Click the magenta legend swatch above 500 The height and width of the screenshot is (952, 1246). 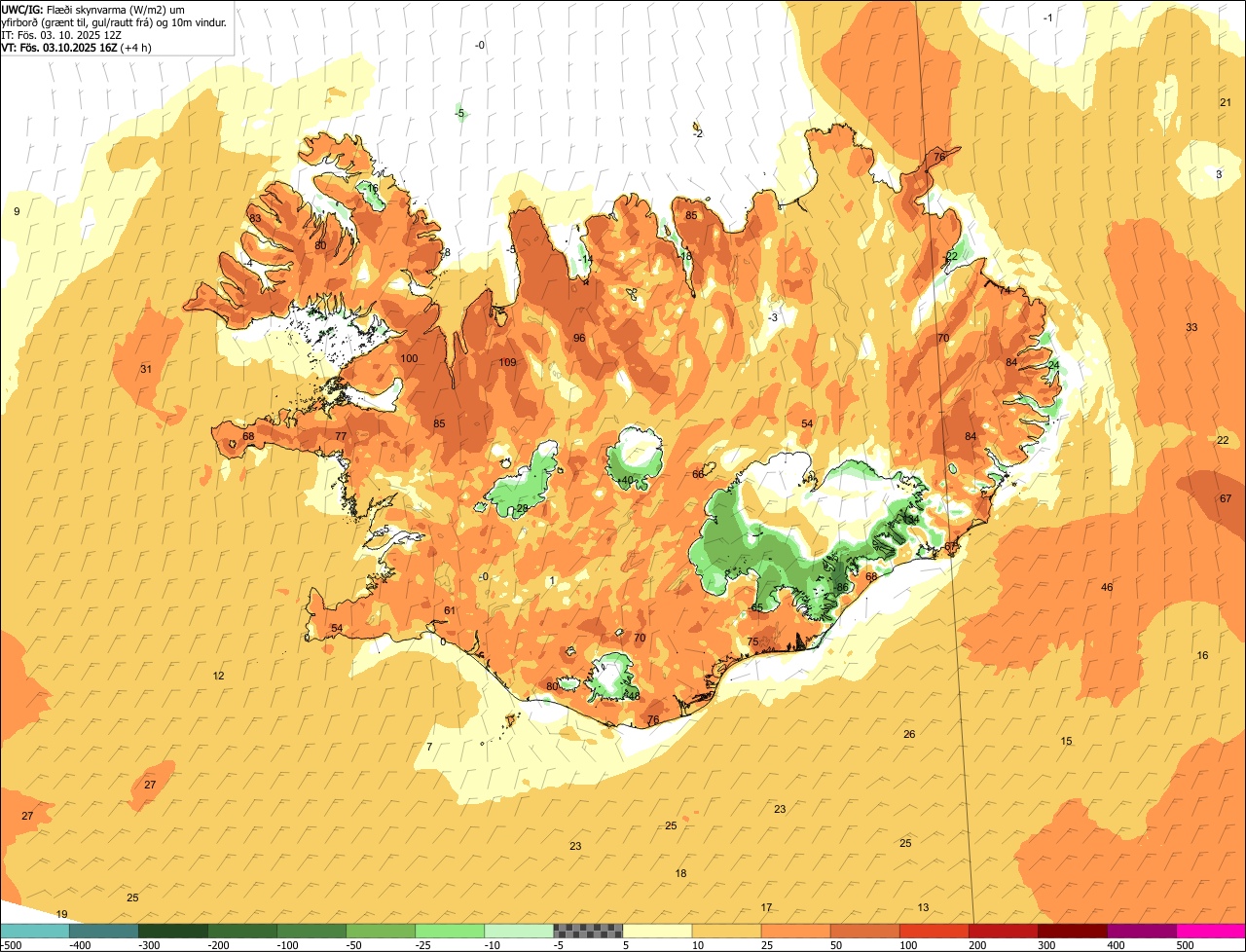[1210, 931]
